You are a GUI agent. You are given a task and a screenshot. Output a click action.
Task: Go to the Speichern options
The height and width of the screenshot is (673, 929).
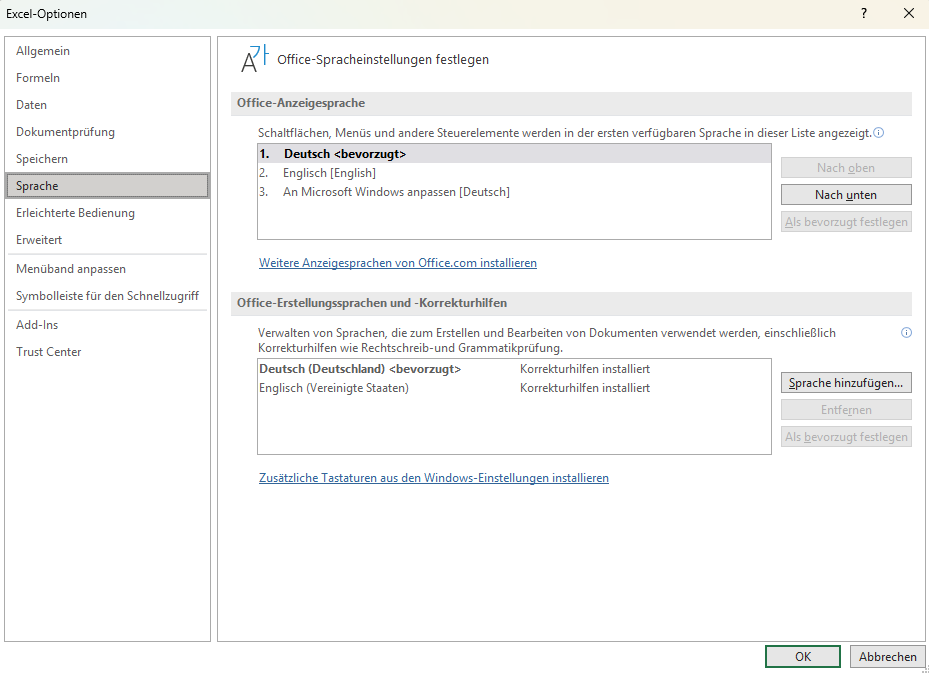[42, 159]
